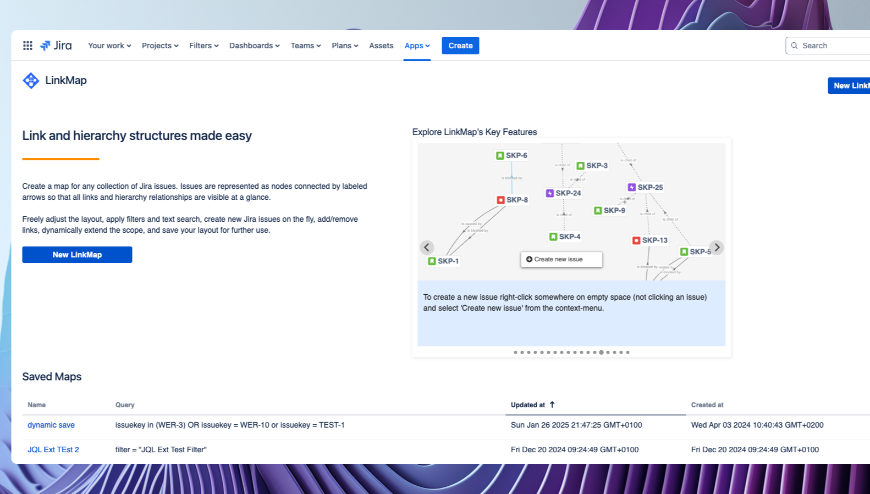The width and height of the screenshot is (870, 494).
Task: Open the JQL Ext TEst 2 map
Action: [53, 450]
